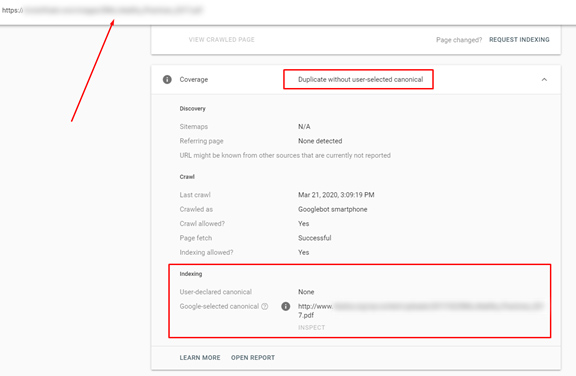
Task: Collapse the Coverage section chevron
Action: click(x=544, y=79)
